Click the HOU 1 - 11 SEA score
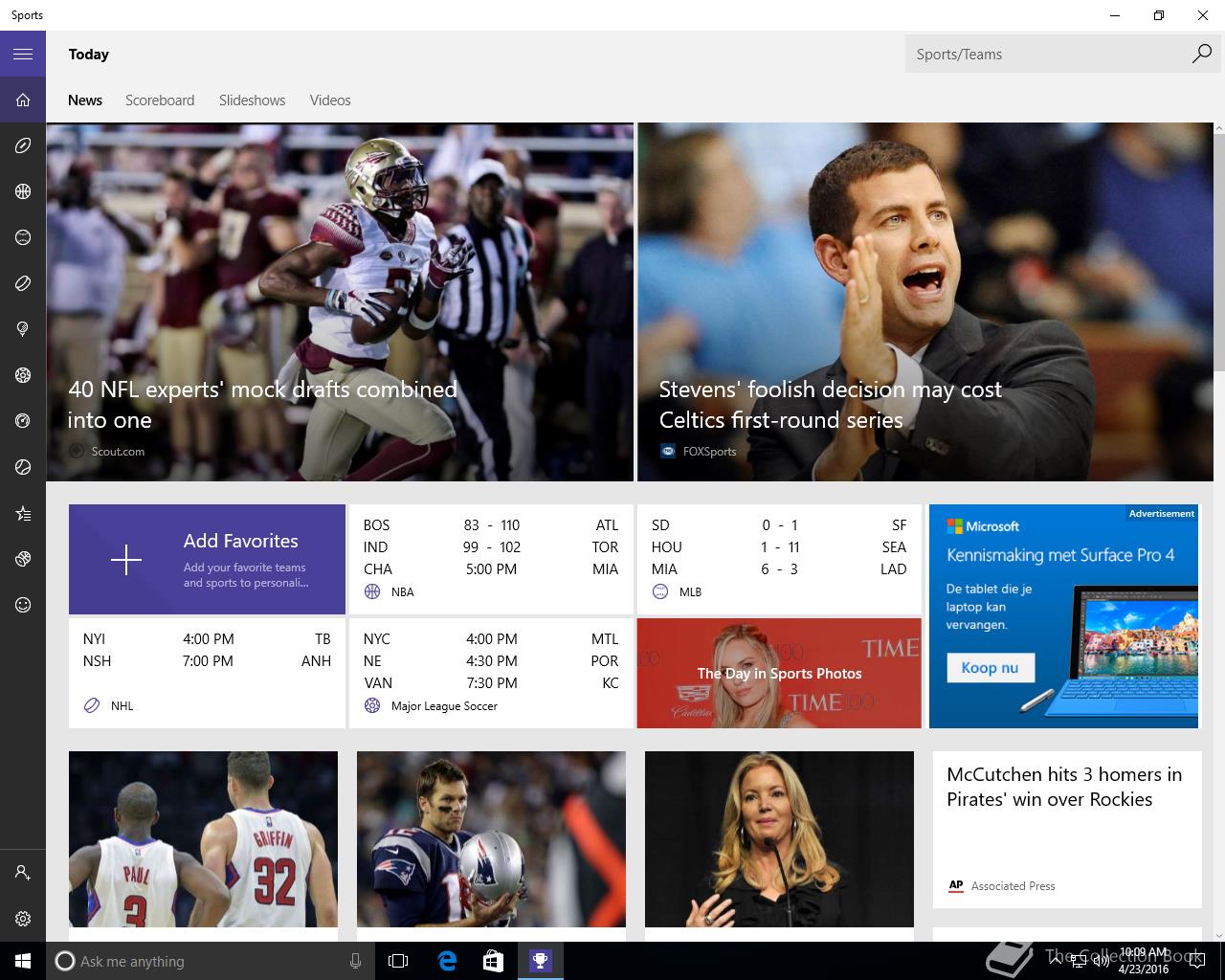 pyautogui.click(x=779, y=546)
